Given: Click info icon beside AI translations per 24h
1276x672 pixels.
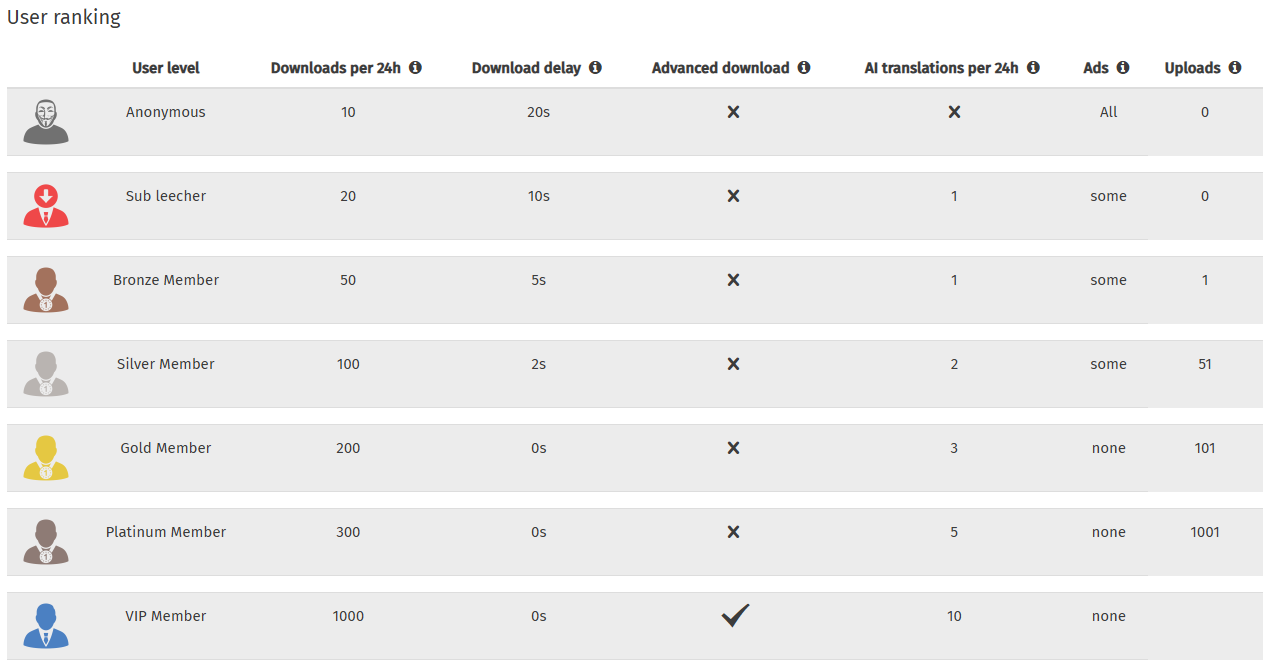Looking at the screenshot, I should (1033, 68).
